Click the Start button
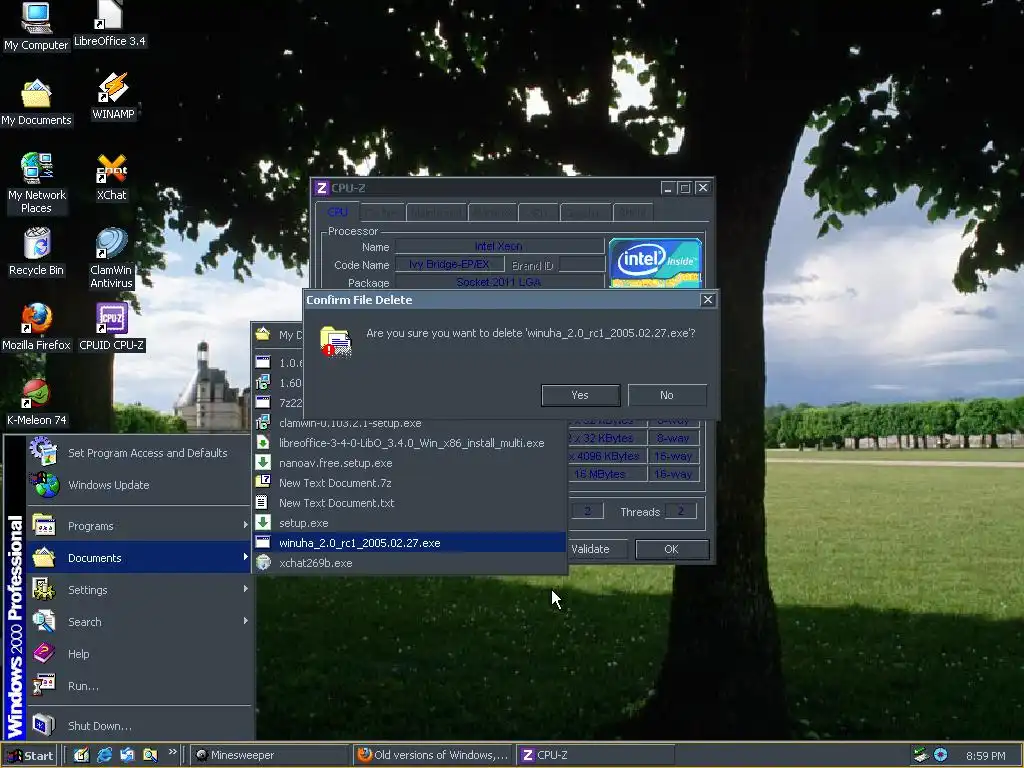 30,755
